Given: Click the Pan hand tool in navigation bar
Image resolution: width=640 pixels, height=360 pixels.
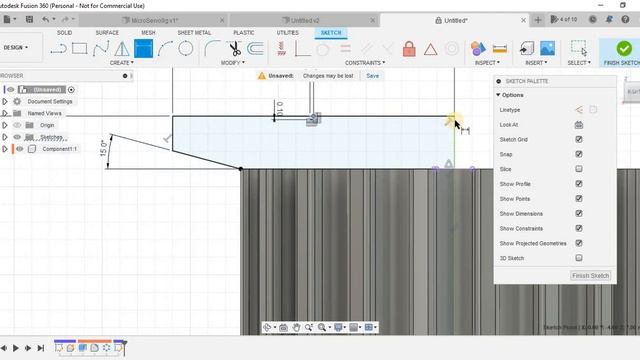Looking at the screenshot, I should pyautogui.click(x=296, y=327).
